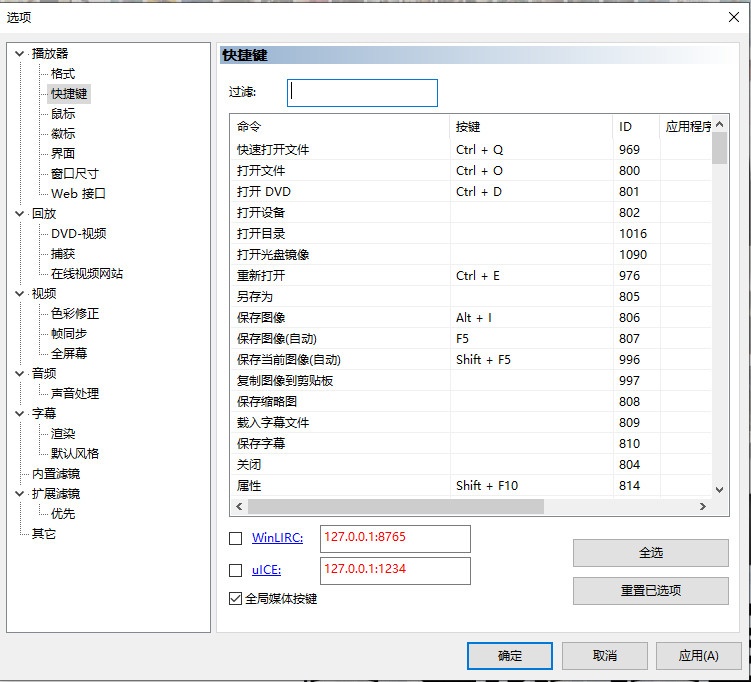This screenshot has height=682, width=751.
Task: Collapse the 视频 tree node
Action: (20, 294)
